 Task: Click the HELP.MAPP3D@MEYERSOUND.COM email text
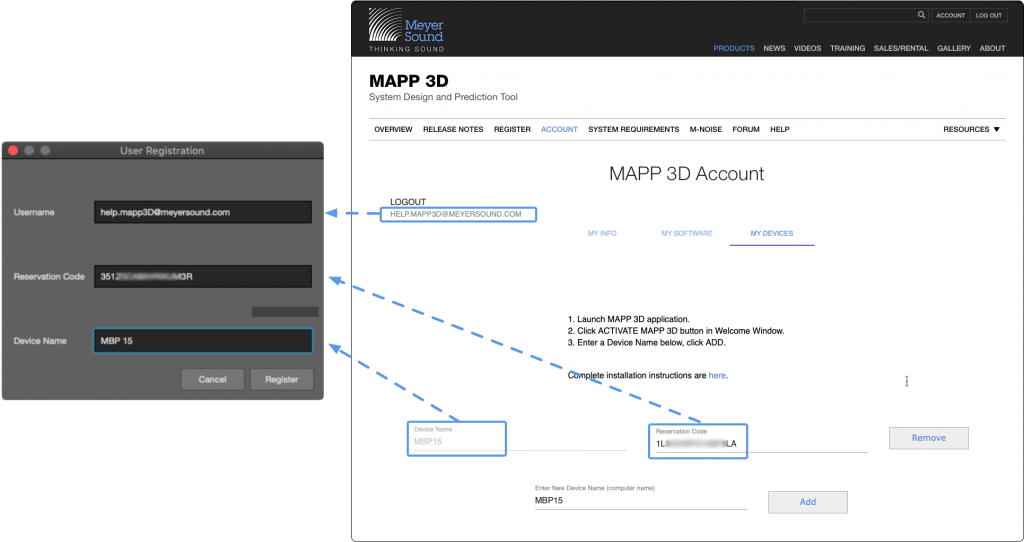[456, 214]
